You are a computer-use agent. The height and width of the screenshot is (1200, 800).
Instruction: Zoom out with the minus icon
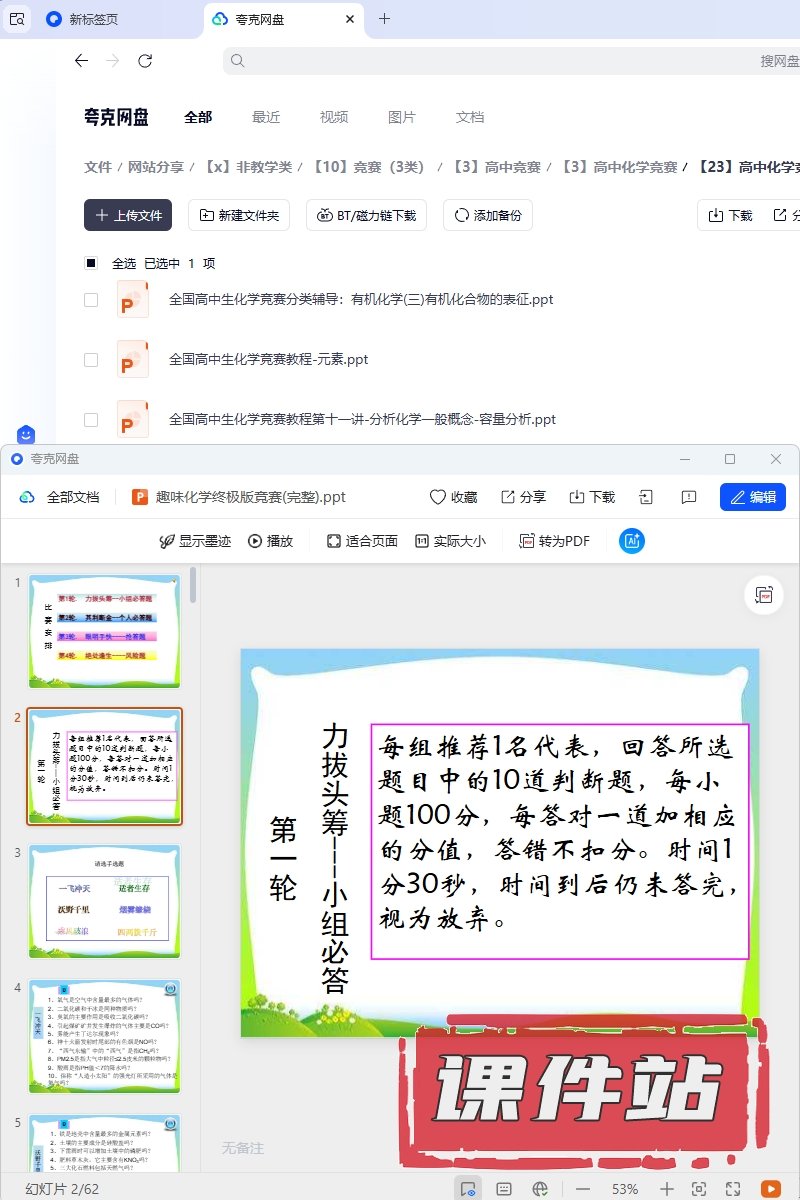pyautogui.click(x=583, y=1189)
